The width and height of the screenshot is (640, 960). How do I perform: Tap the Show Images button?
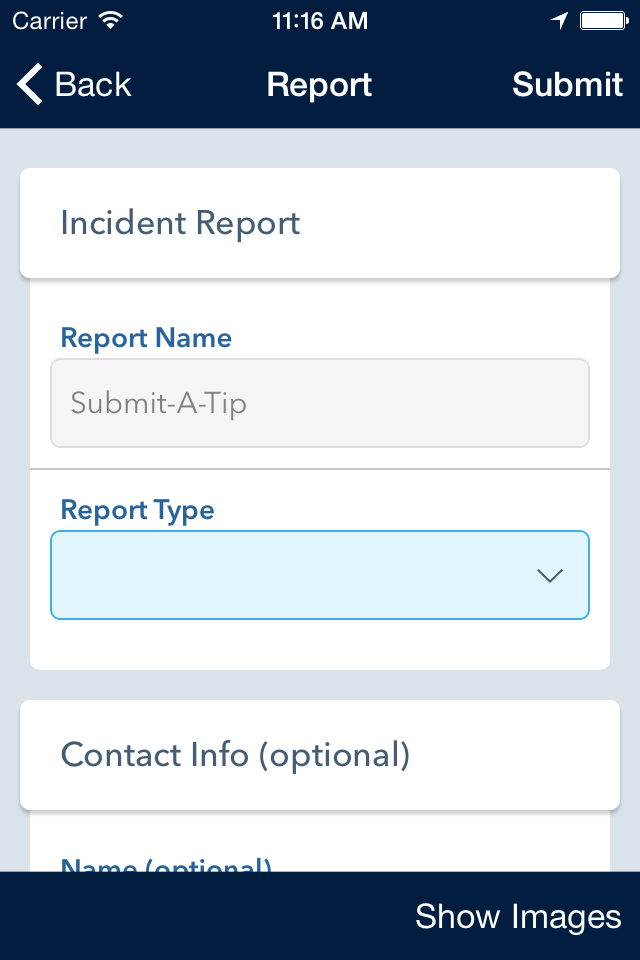click(x=518, y=917)
